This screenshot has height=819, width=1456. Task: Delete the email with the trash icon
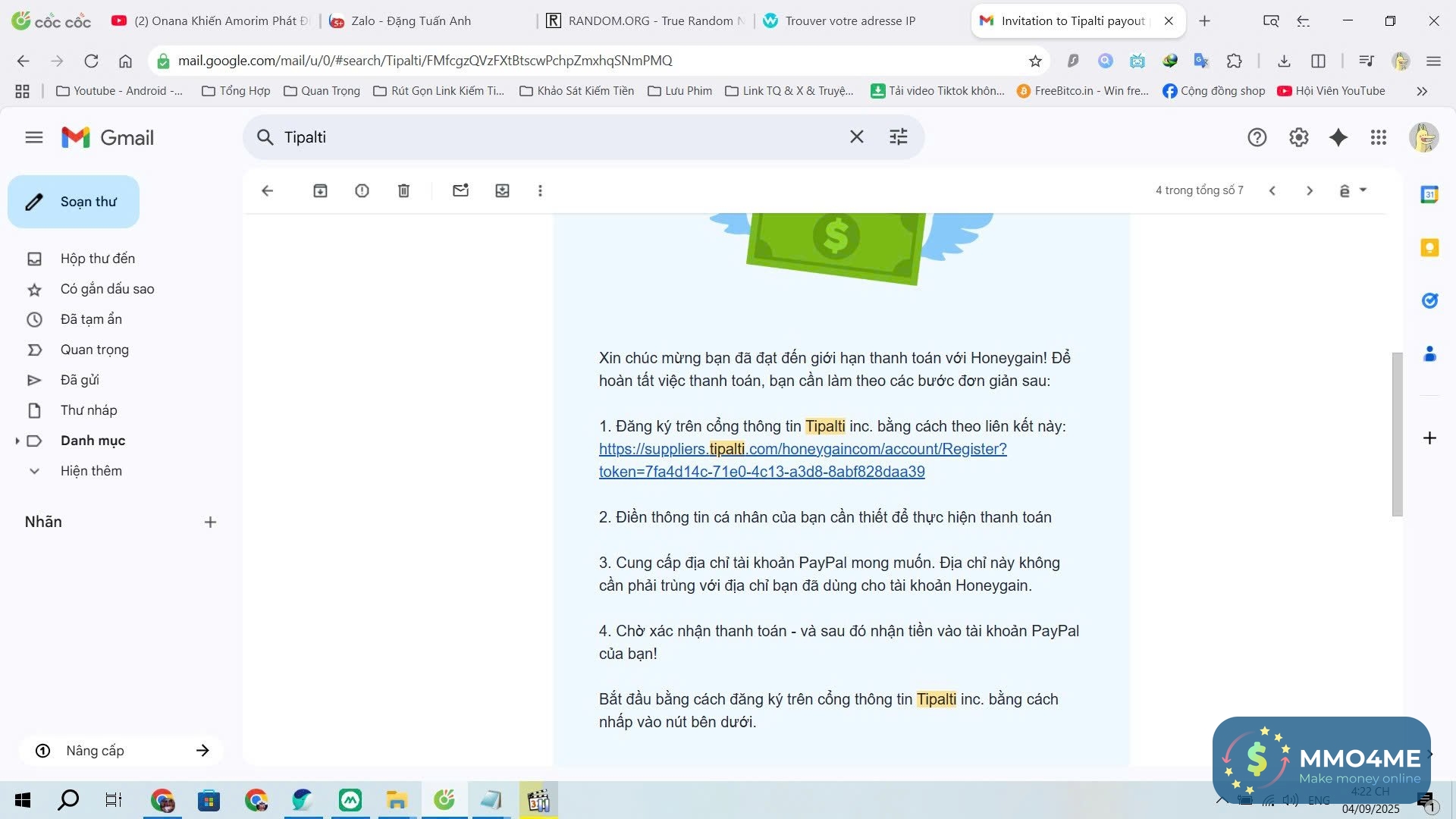coord(403,190)
